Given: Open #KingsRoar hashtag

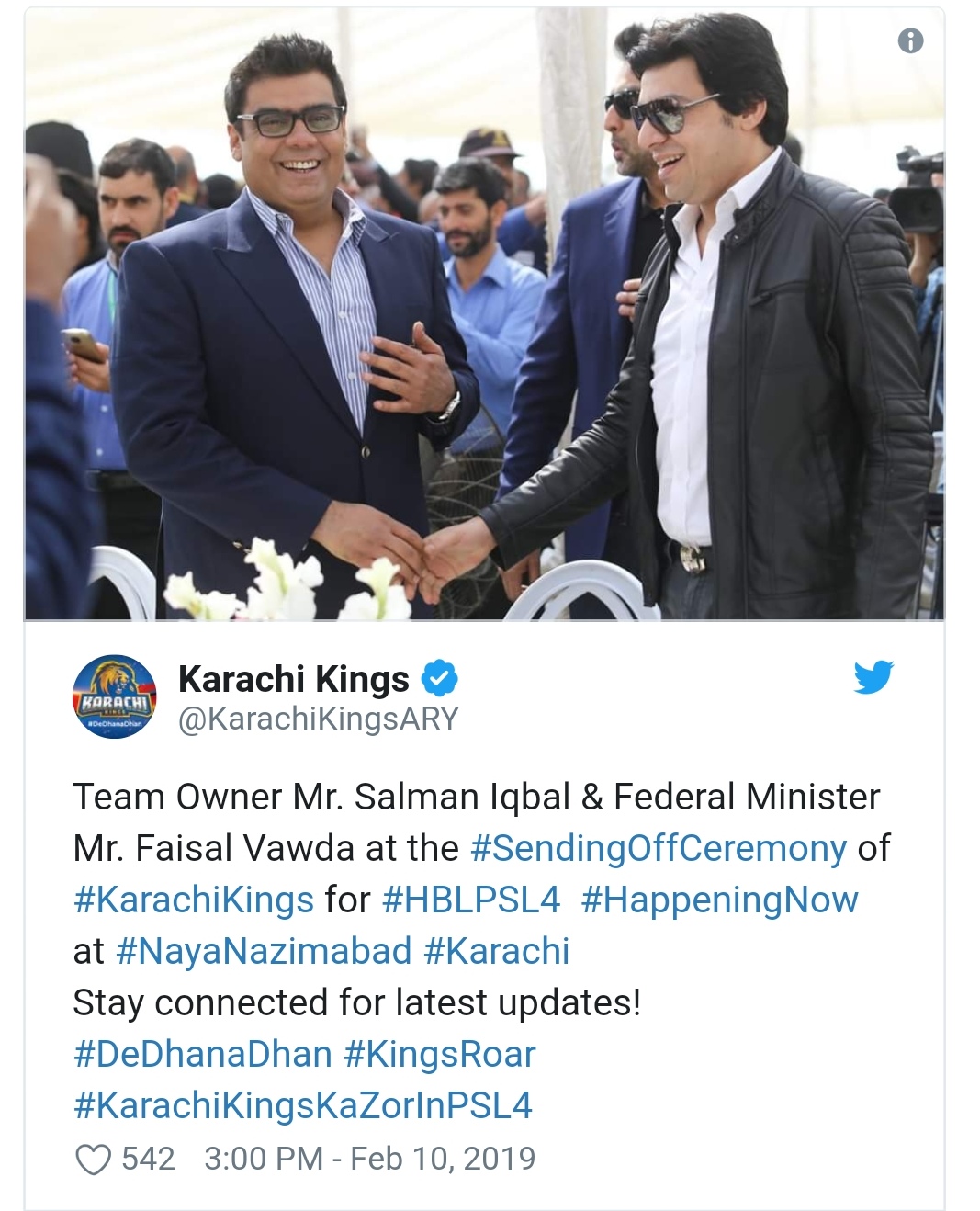Looking at the screenshot, I should (x=439, y=1055).
